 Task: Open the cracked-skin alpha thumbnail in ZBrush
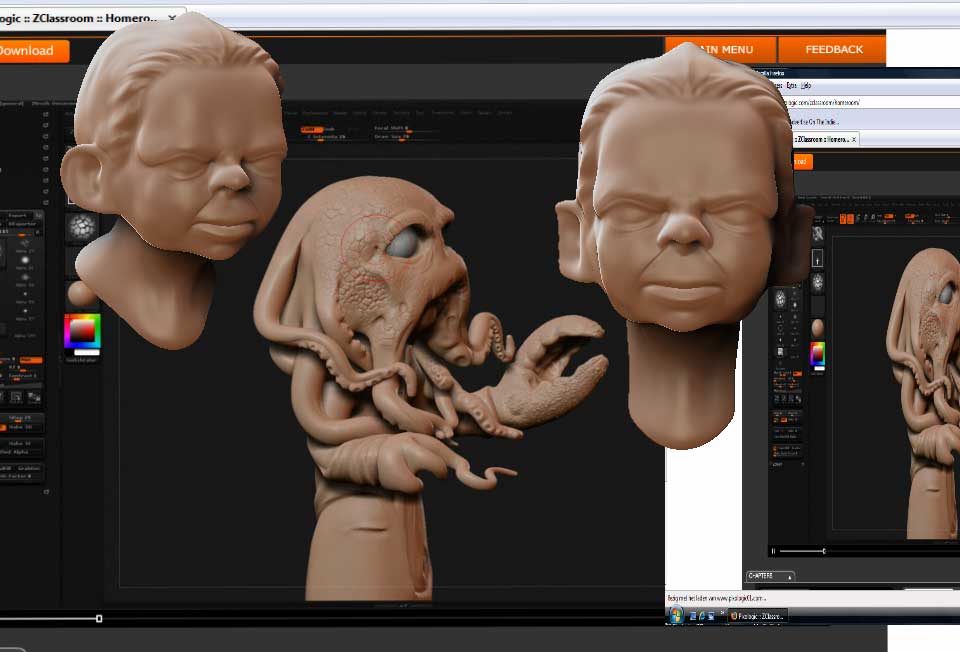(81, 227)
